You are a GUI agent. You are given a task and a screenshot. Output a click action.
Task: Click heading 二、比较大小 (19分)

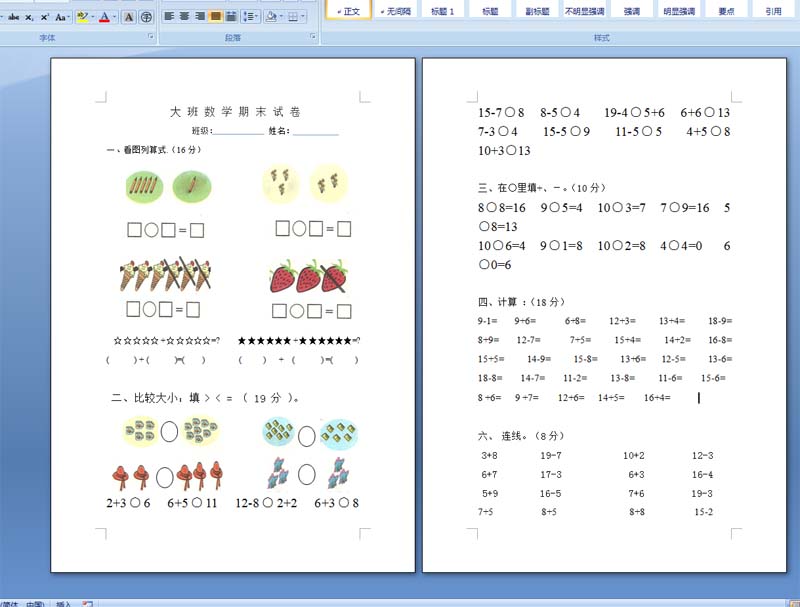pos(205,398)
